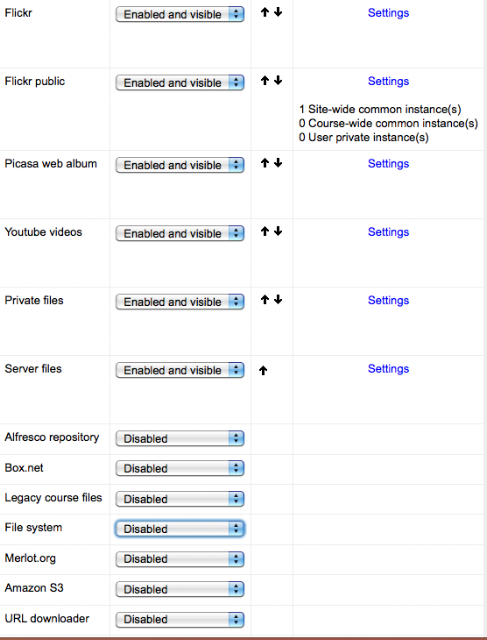The width and height of the screenshot is (487, 640).
Task: Open Settings link for Server files
Action: pos(388,369)
